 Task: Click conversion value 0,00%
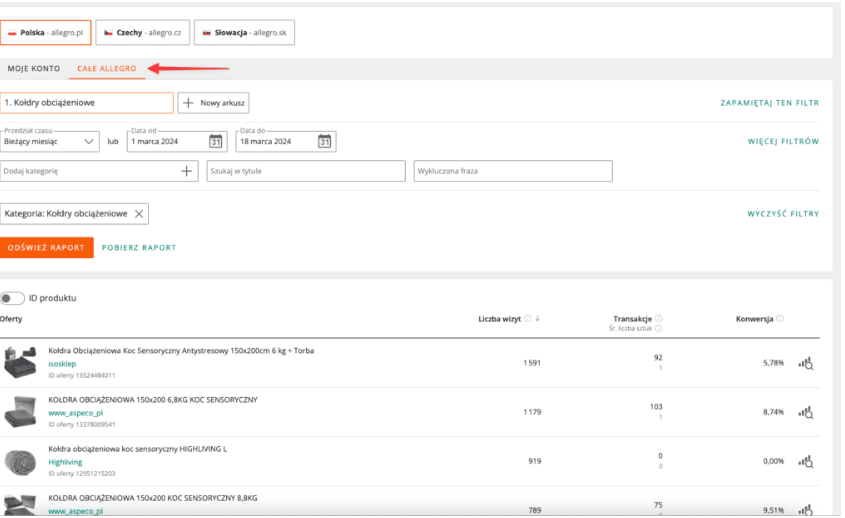tap(773, 461)
